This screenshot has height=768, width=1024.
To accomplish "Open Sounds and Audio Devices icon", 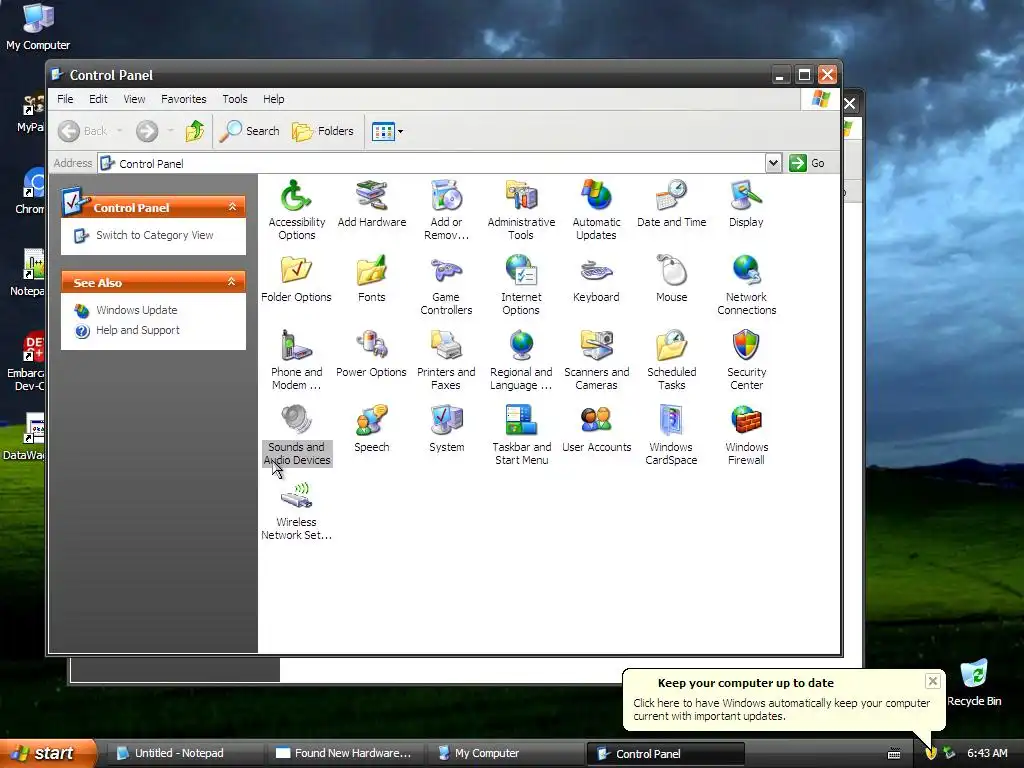I will click(x=296, y=434).
